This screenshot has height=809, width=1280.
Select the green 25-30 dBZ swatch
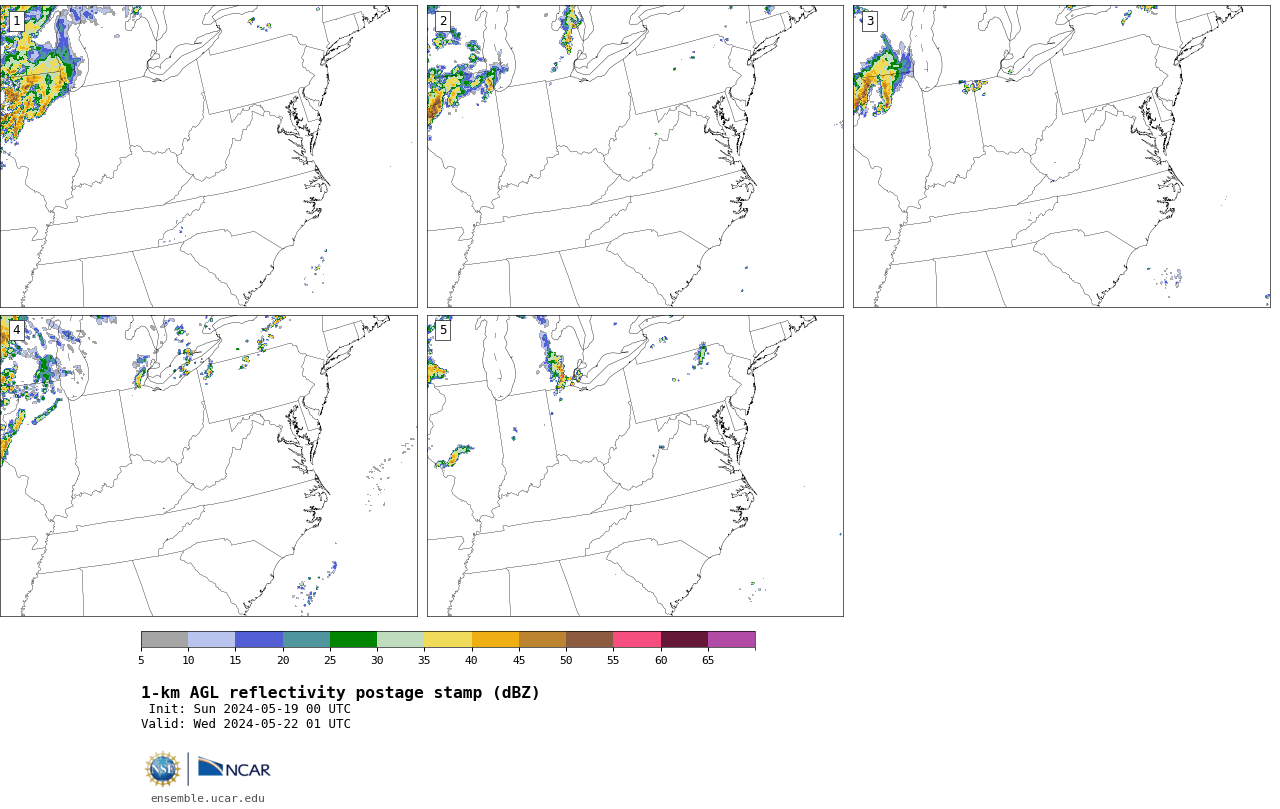coord(353,640)
